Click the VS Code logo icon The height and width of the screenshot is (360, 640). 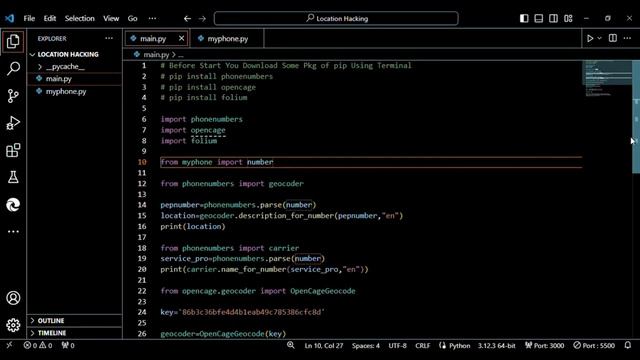click(x=9, y=18)
